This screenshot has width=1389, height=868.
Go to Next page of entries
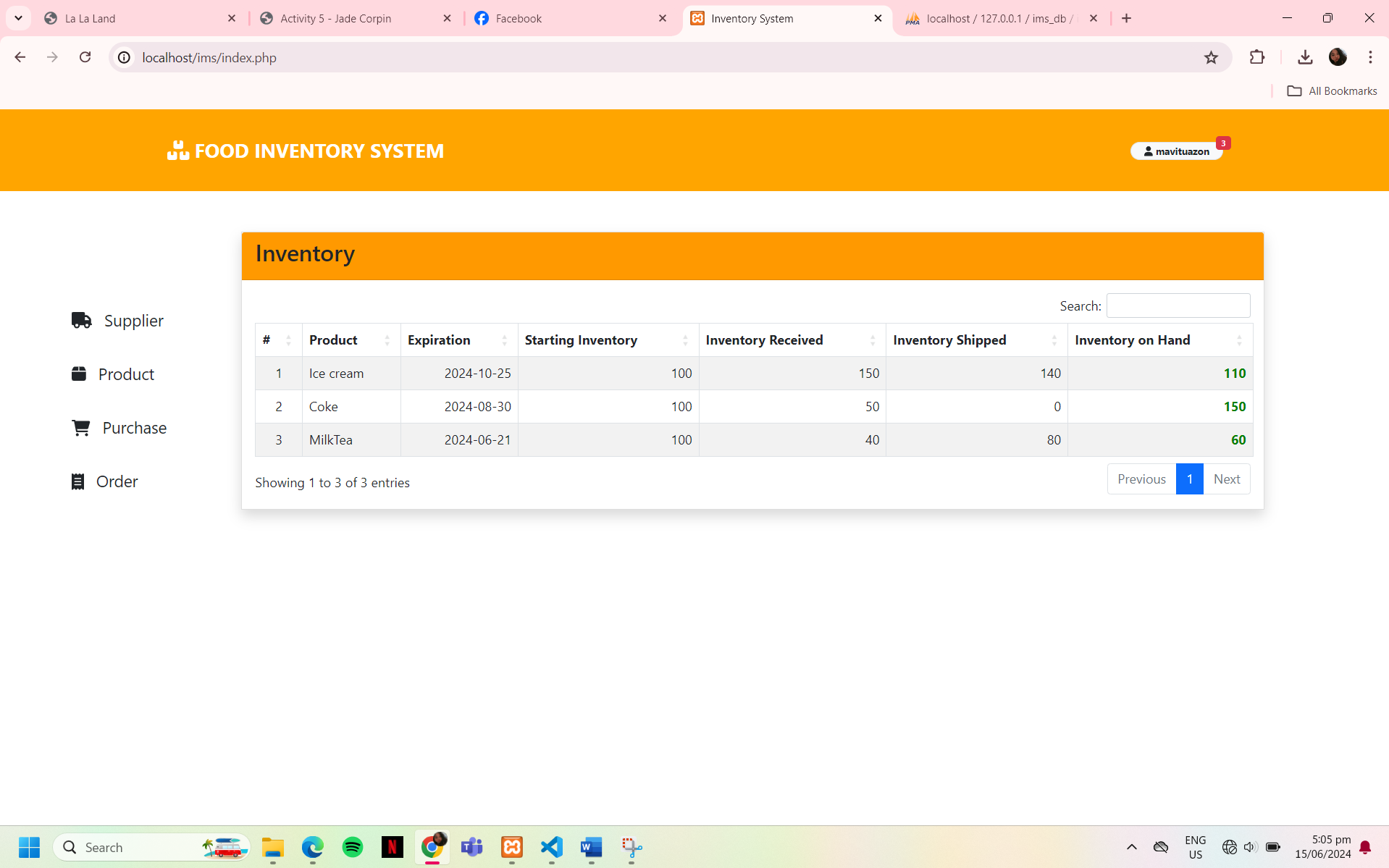1226,479
